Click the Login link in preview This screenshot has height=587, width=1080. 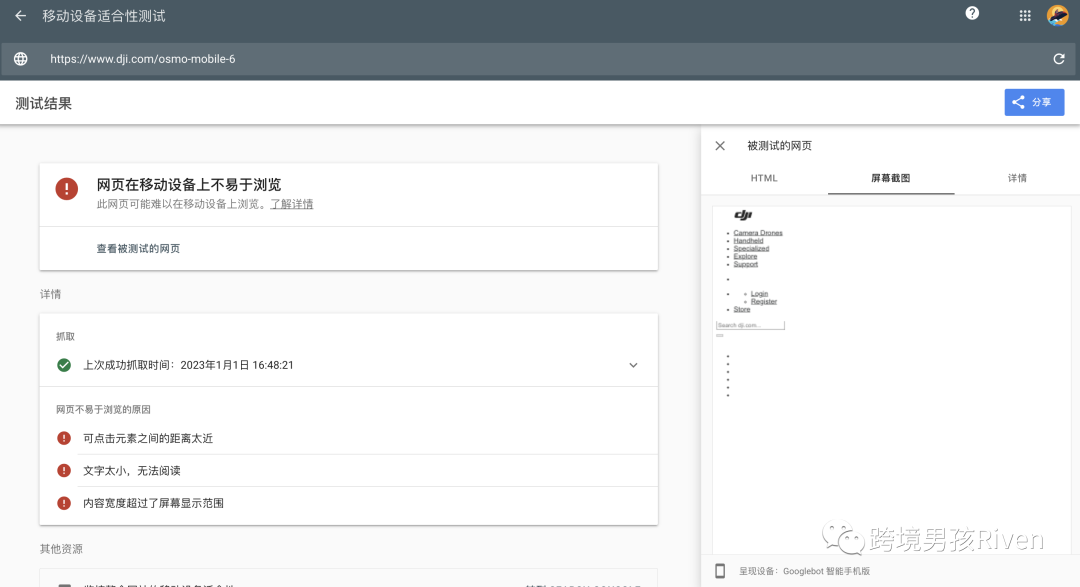pyautogui.click(x=759, y=294)
